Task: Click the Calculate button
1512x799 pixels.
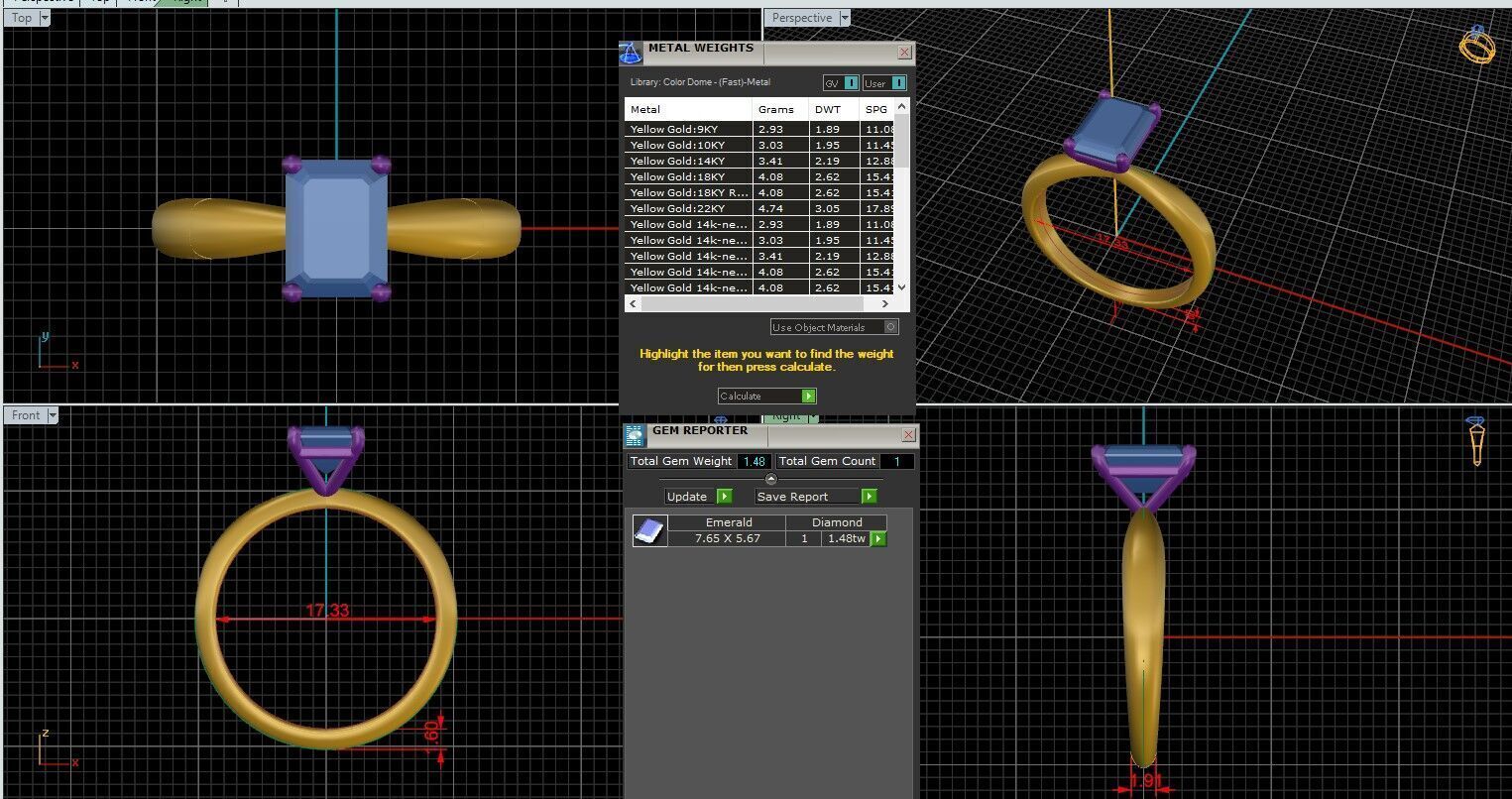Action: (766, 396)
